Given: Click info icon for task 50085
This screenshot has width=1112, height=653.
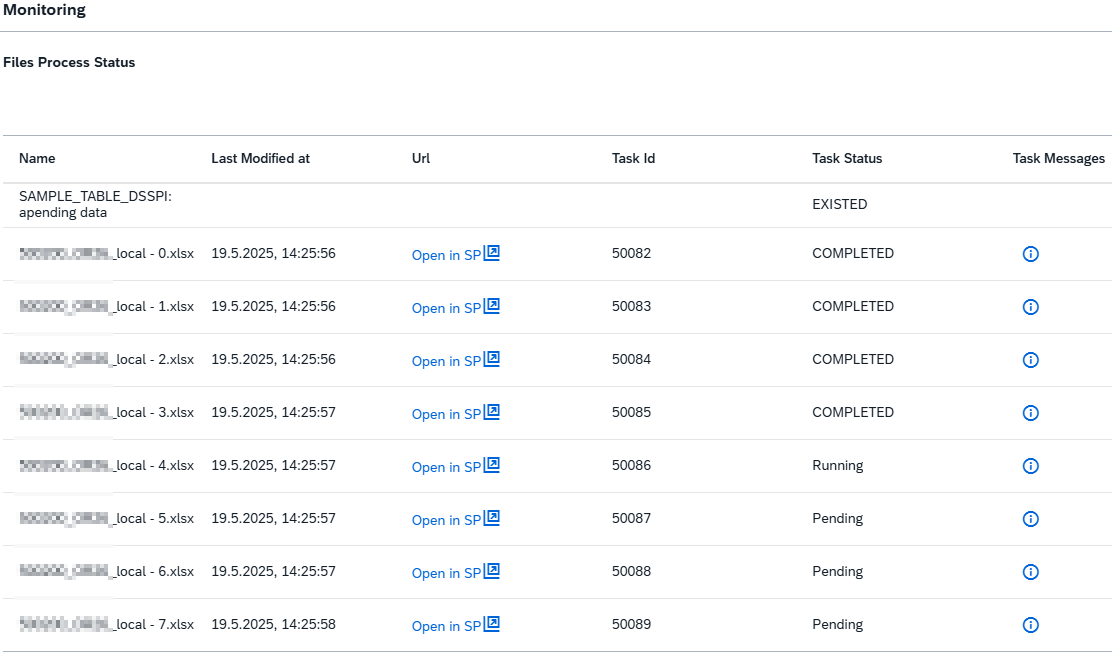Looking at the screenshot, I should pyautogui.click(x=1031, y=413).
